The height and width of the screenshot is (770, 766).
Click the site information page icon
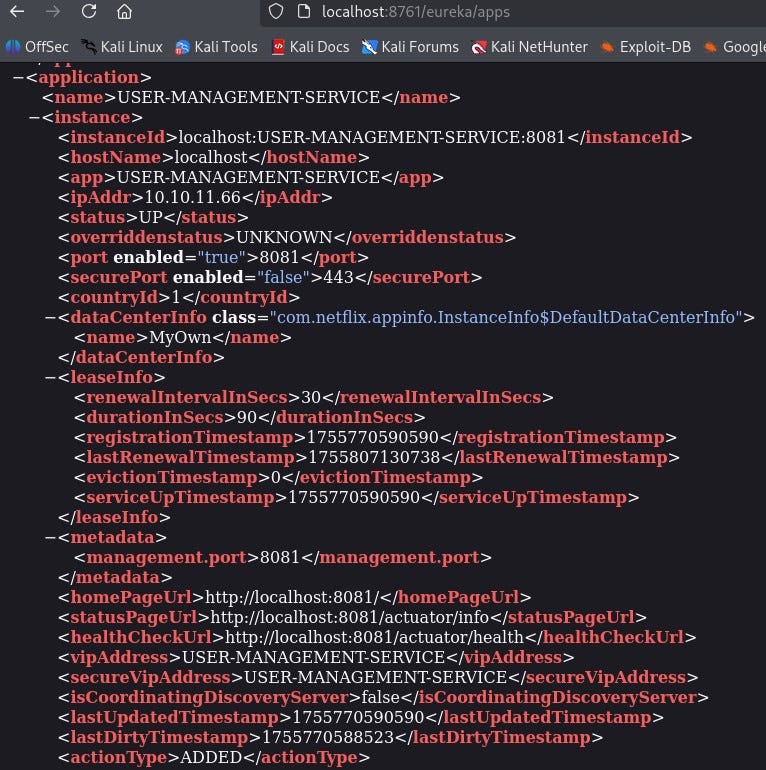pos(303,12)
